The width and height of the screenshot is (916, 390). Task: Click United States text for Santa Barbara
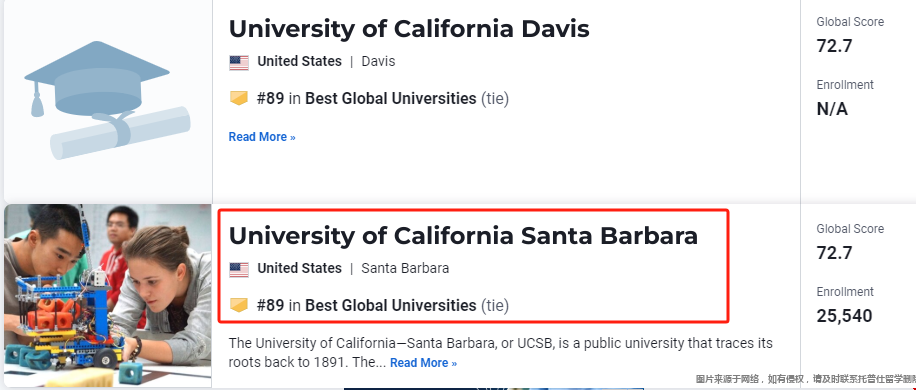(299, 269)
